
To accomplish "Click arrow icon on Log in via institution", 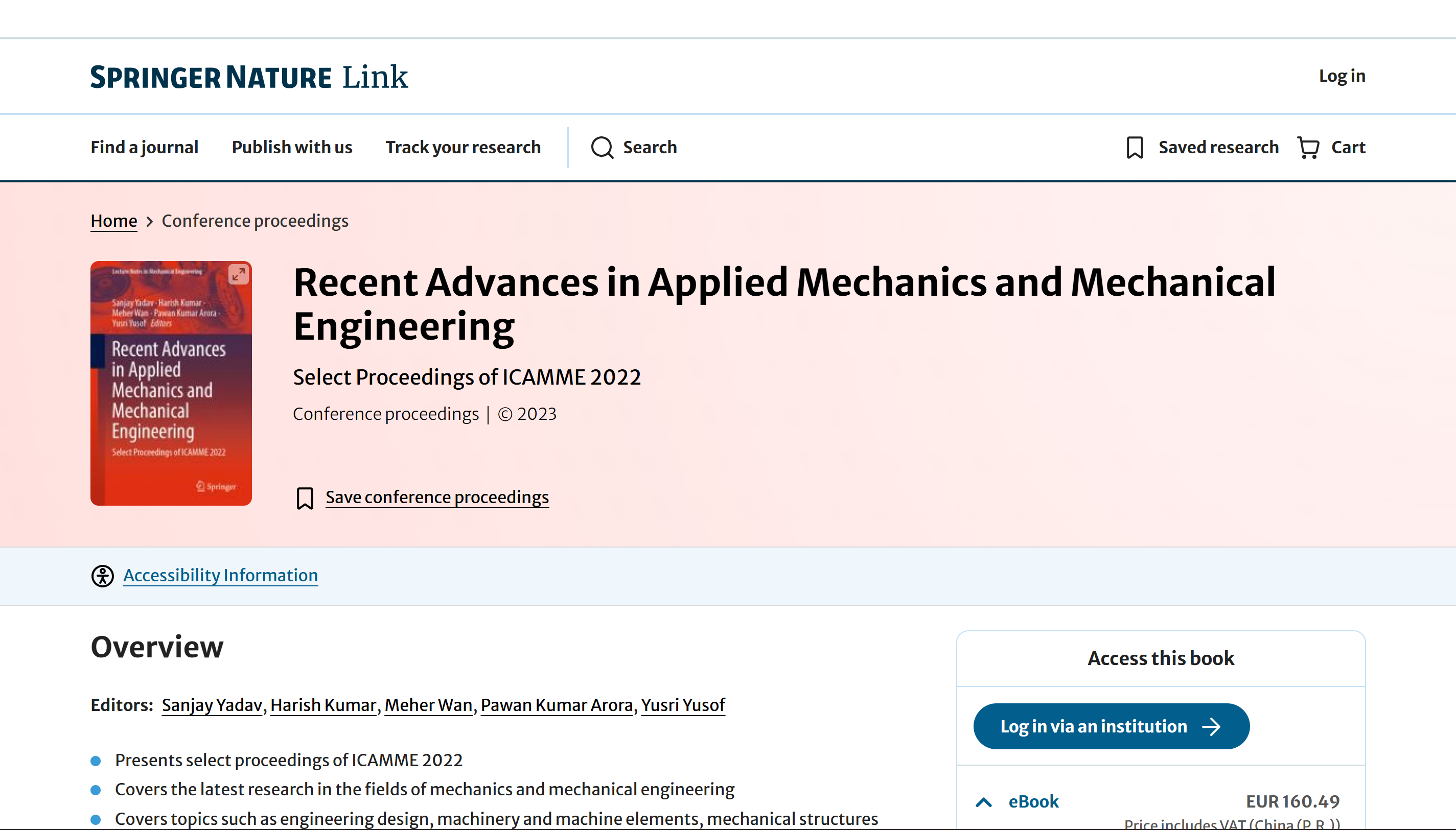I will tap(1211, 726).
